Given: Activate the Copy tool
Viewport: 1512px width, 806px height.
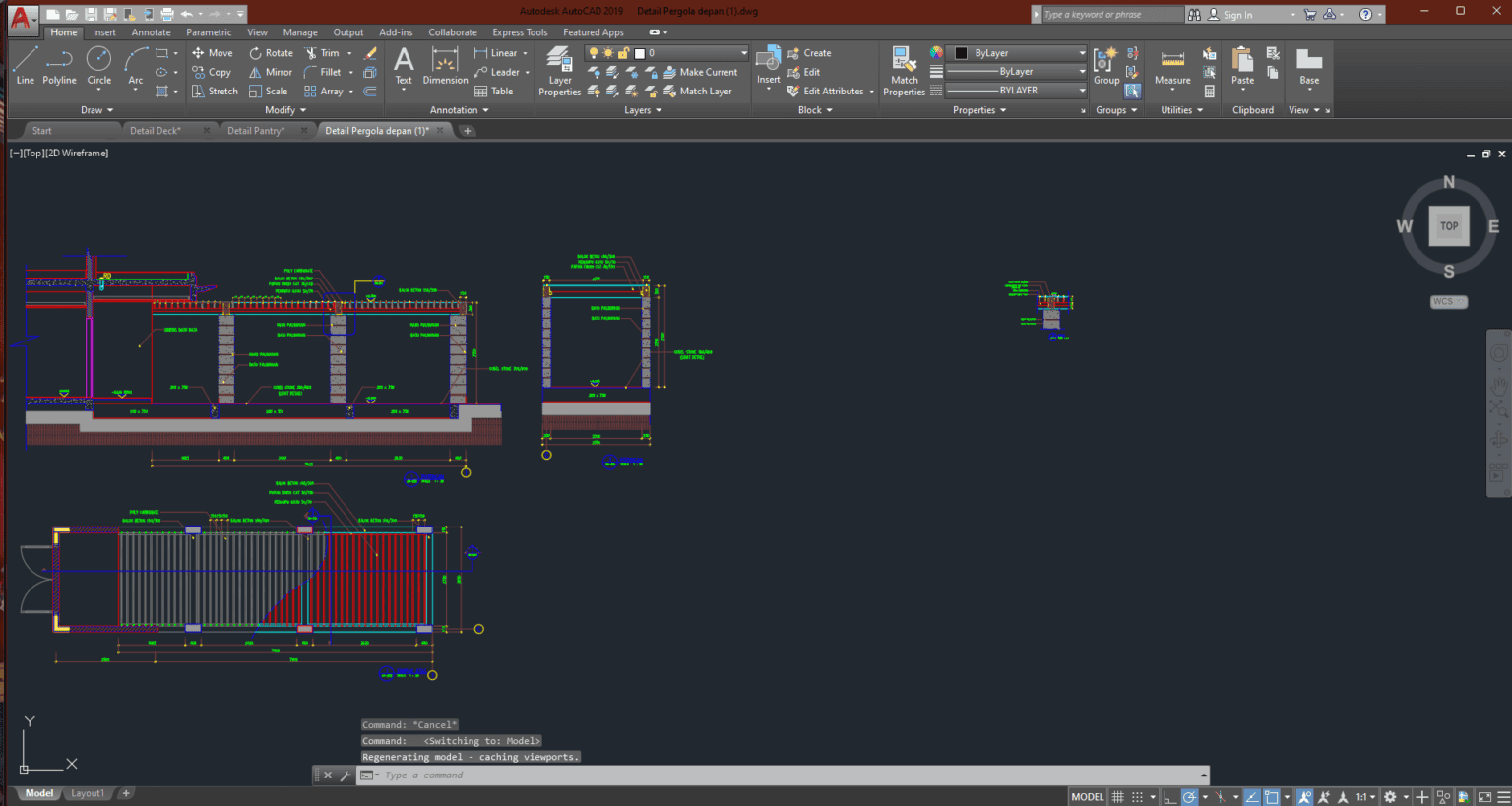Looking at the screenshot, I should [212, 71].
